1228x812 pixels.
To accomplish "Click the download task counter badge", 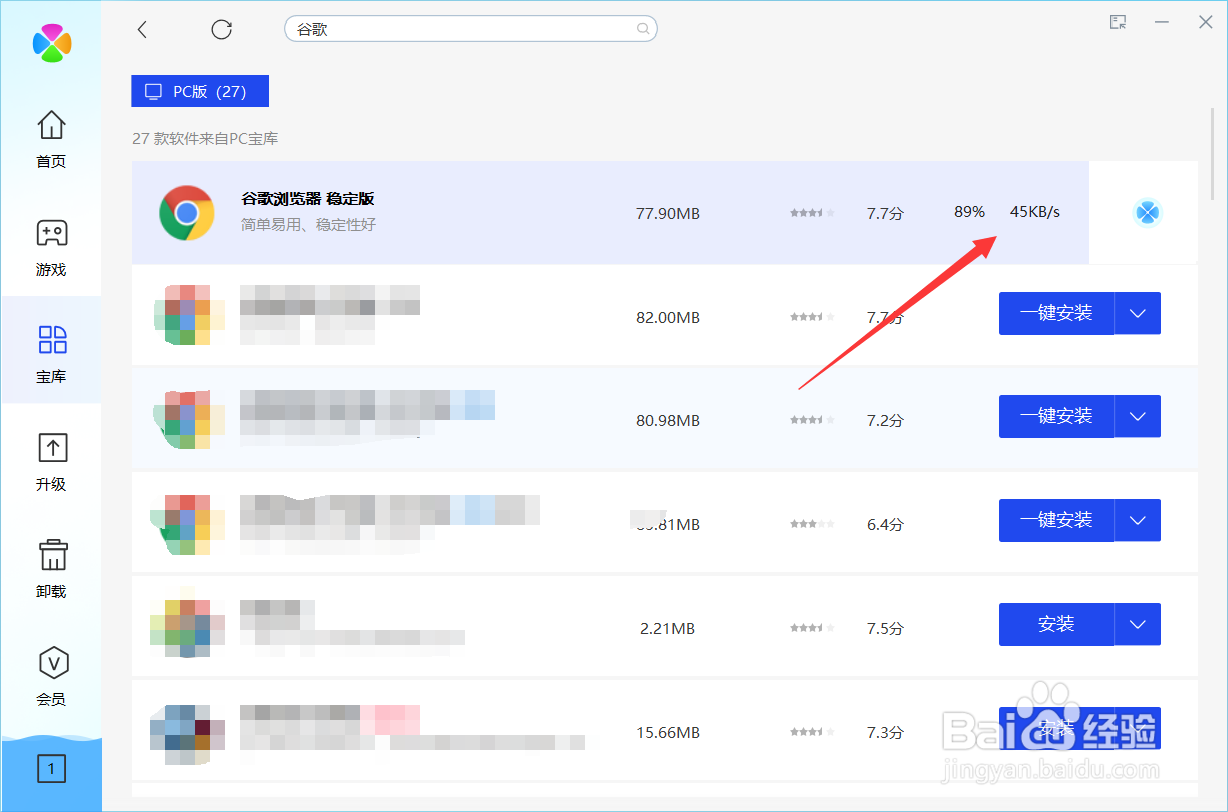I will coord(51,768).
